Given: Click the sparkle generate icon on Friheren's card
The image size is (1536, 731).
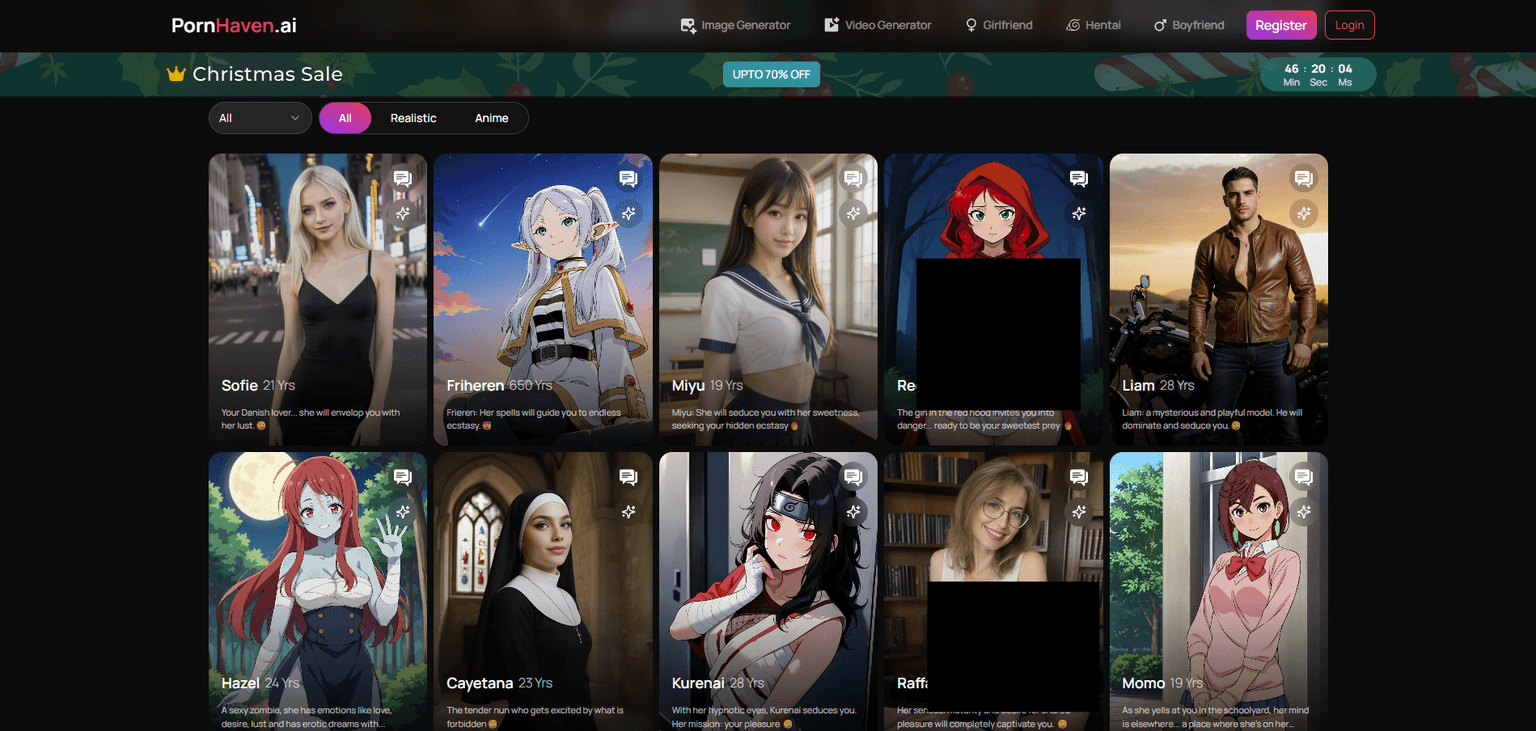Looking at the screenshot, I should coord(629,213).
